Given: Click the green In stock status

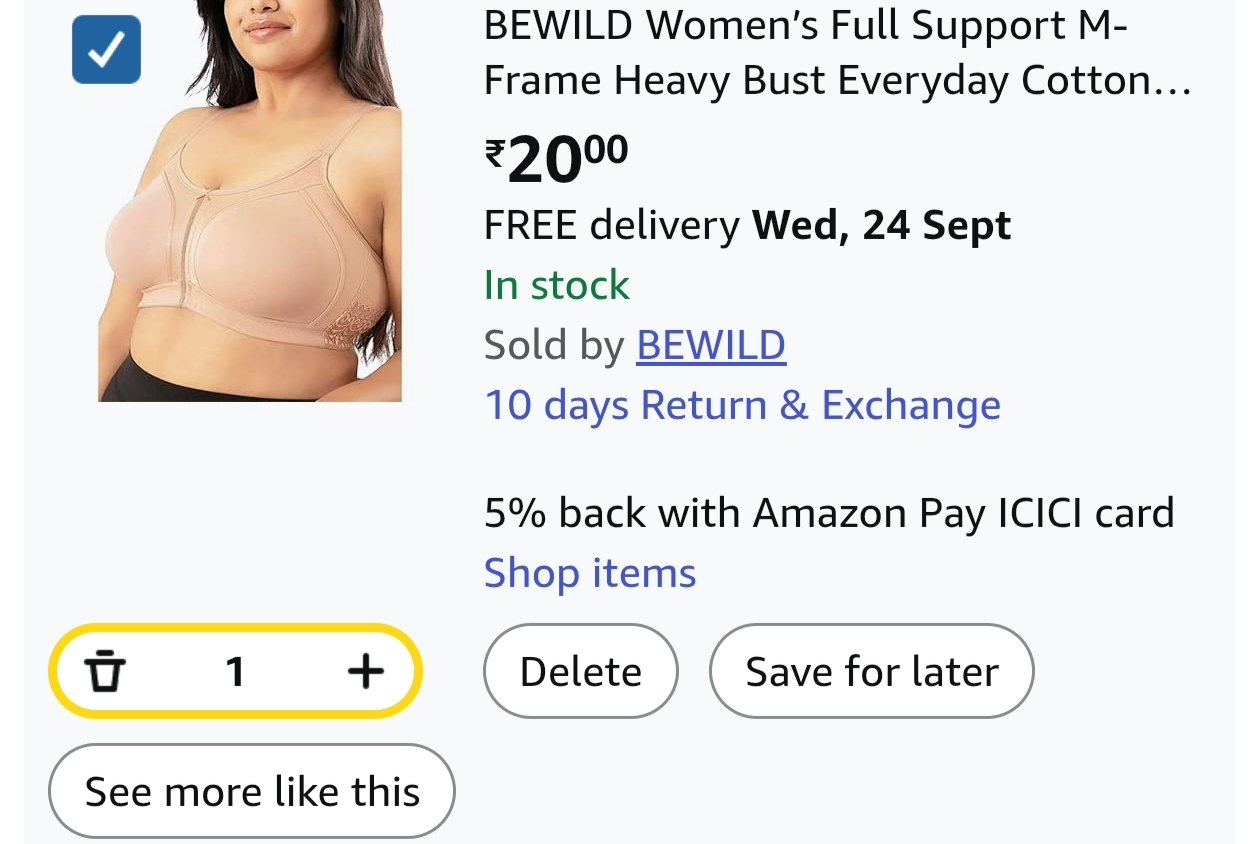Looking at the screenshot, I should click(x=557, y=285).
